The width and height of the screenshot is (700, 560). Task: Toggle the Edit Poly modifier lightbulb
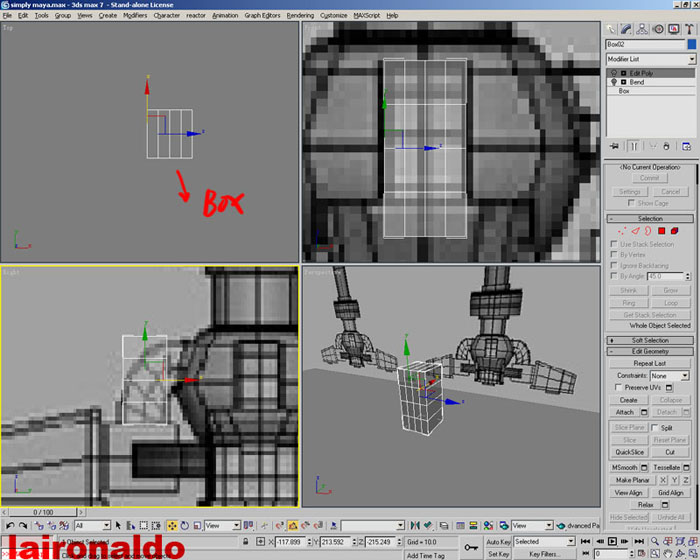[614, 73]
